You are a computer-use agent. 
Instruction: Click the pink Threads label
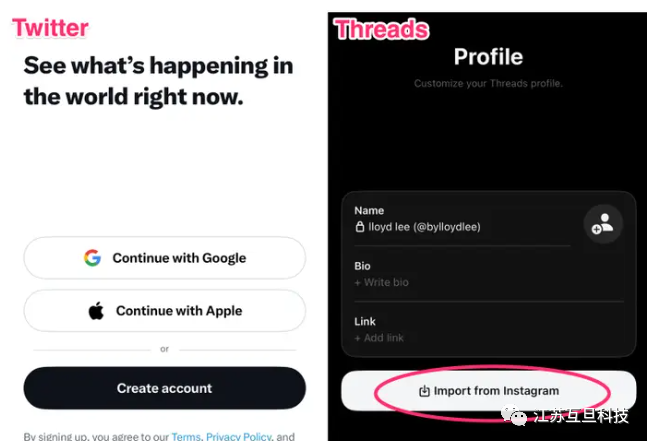382,29
